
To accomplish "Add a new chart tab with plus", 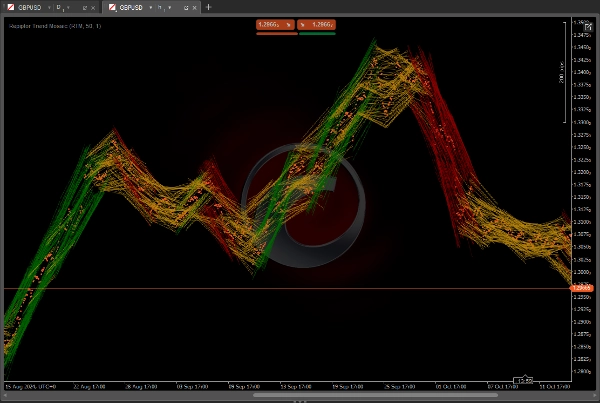I will [x=209, y=7].
